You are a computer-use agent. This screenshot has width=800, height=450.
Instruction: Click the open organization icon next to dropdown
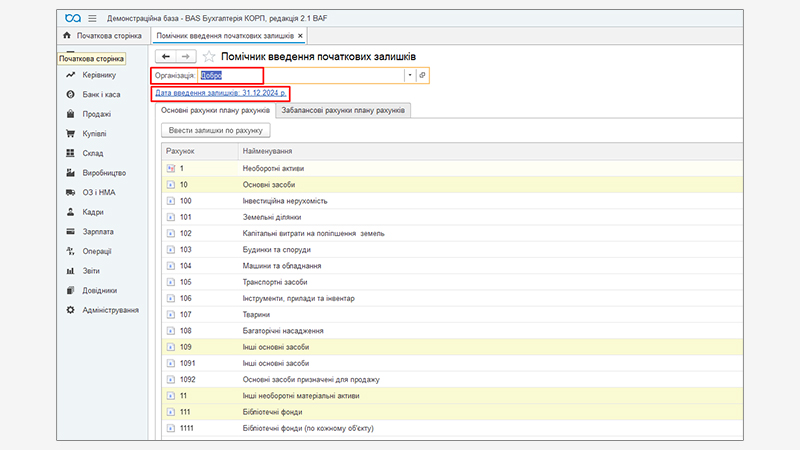click(423, 75)
